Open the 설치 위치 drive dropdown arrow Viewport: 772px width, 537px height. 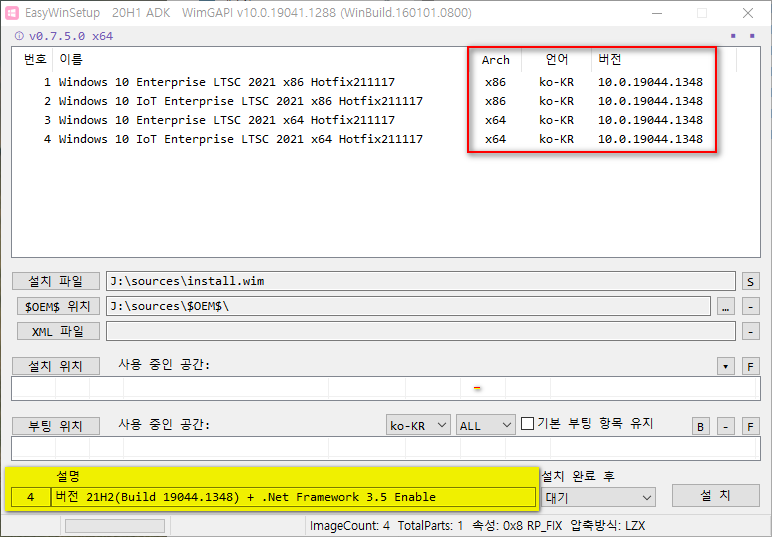point(726,366)
